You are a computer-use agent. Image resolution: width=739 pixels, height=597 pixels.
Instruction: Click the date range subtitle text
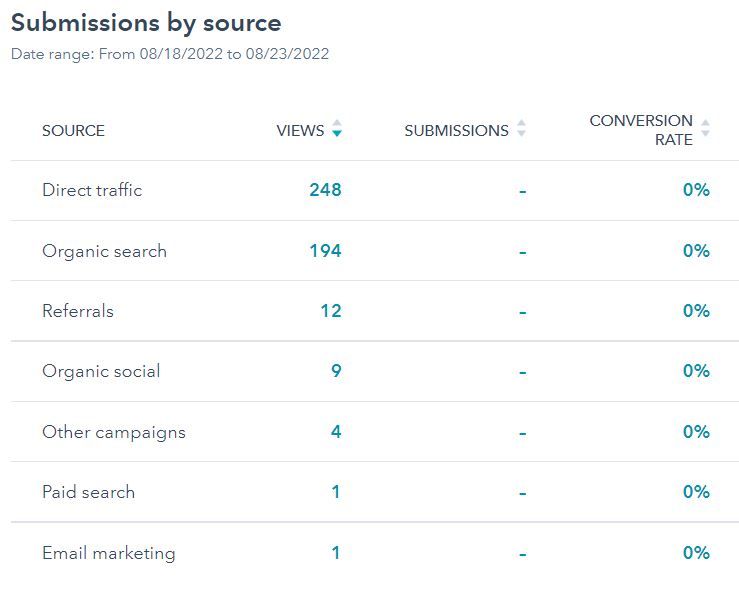click(x=170, y=54)
